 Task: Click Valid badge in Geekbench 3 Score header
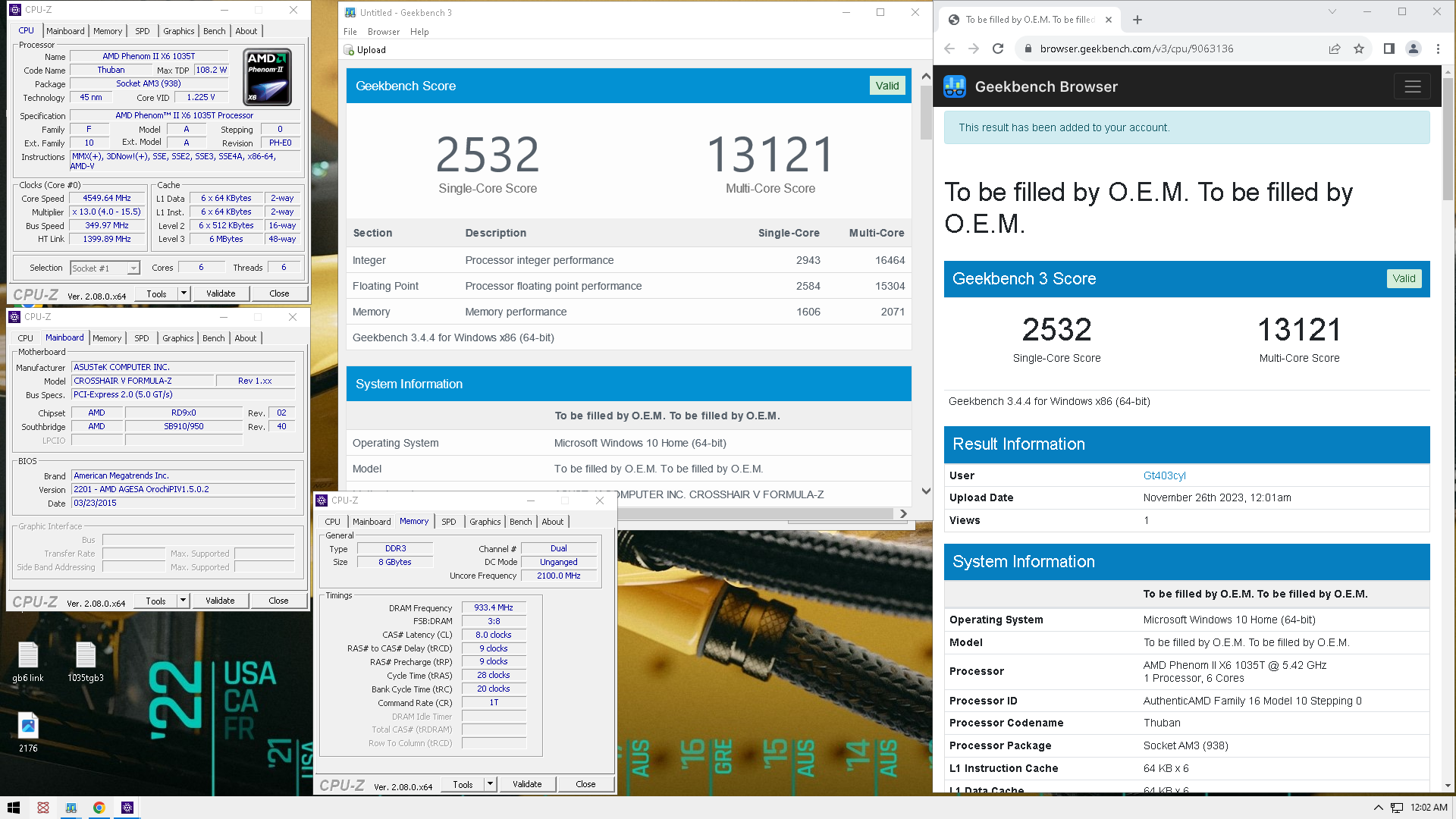1404,278
